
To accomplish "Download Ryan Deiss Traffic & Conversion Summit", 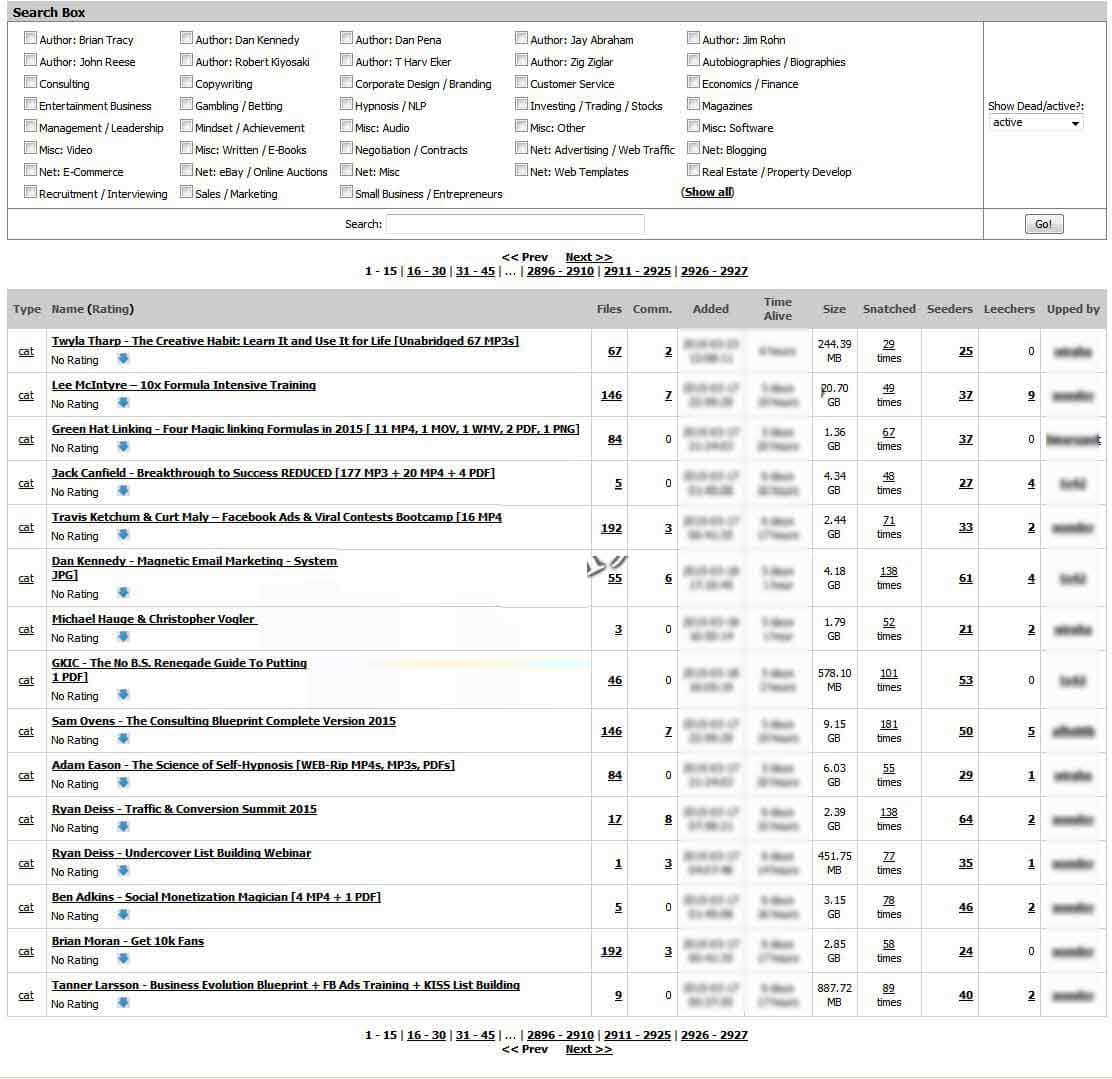I will (123, 827).
